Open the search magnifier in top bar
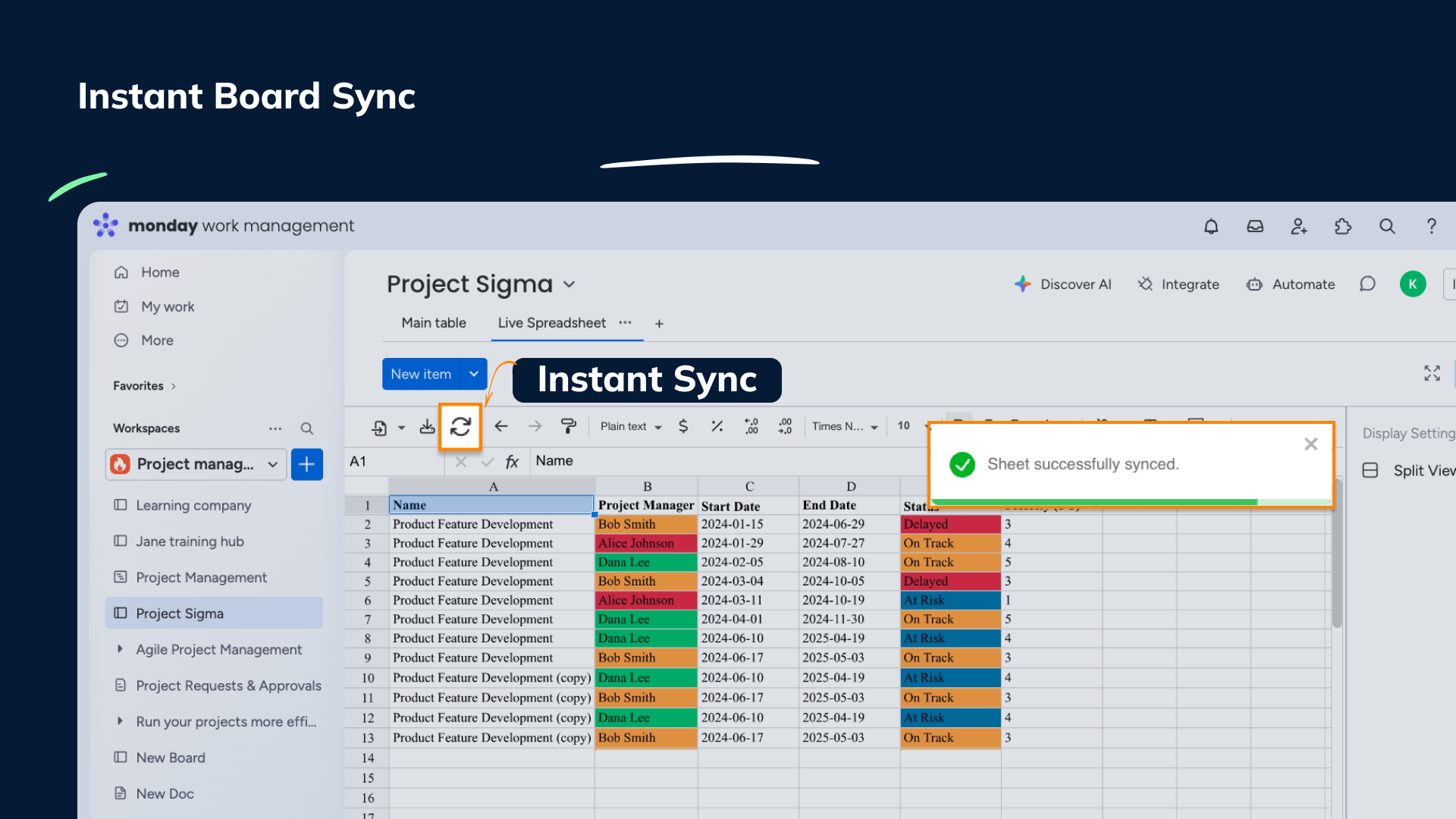The height and width of the screenshot is (819, 1456). pyautogui.click(x=1387, y=226)
